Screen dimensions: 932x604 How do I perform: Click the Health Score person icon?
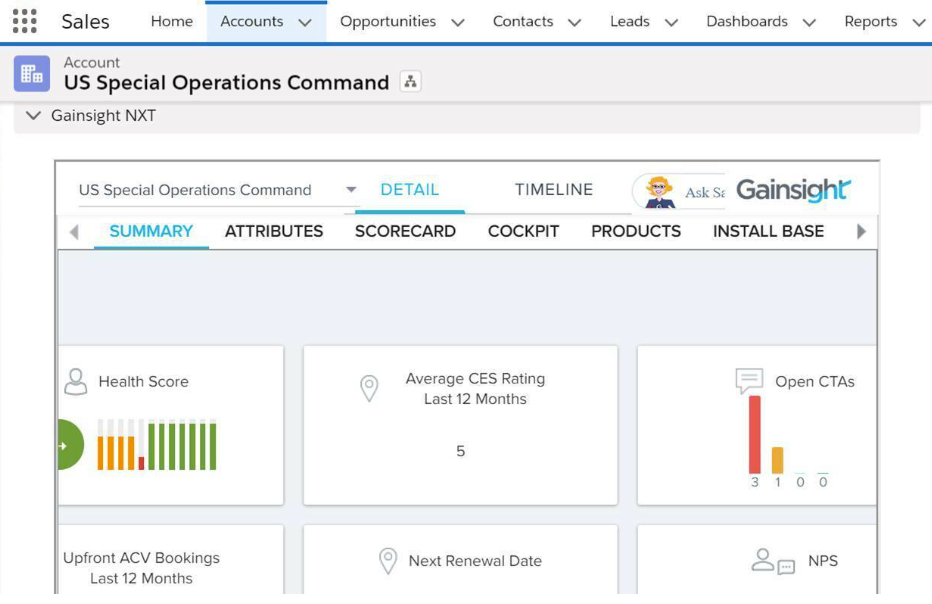(x=75, y=381)
